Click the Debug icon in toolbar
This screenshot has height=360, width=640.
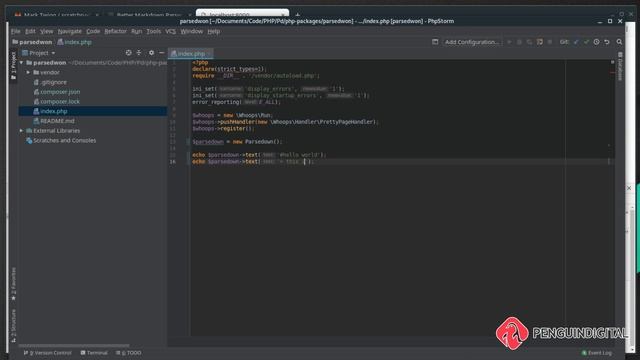click(x=519, y=42)
